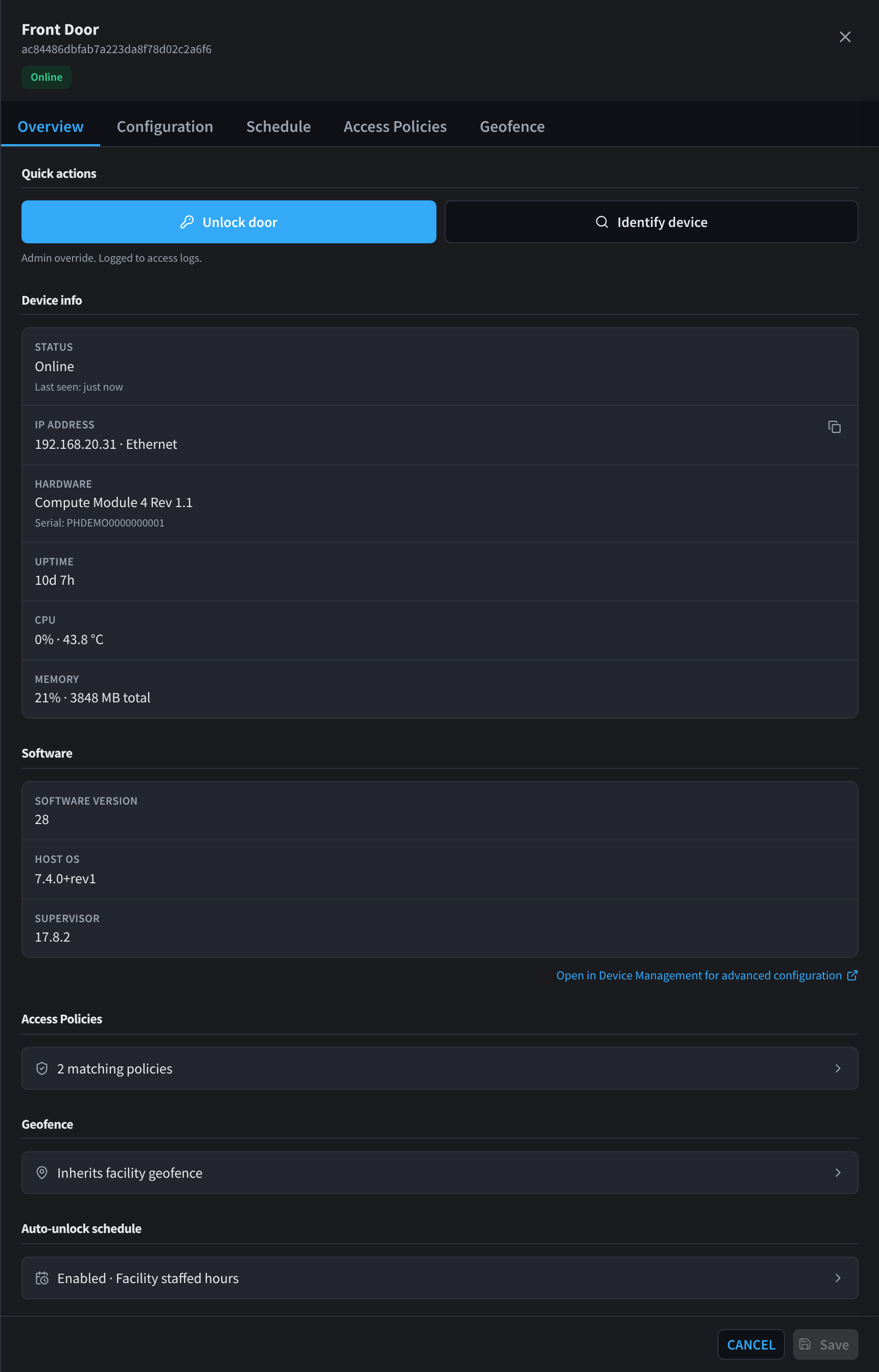Image resolution: width=879 pixels, height=1372 pixels.
Task: Click the Front Door title
Action: point(60,29)
